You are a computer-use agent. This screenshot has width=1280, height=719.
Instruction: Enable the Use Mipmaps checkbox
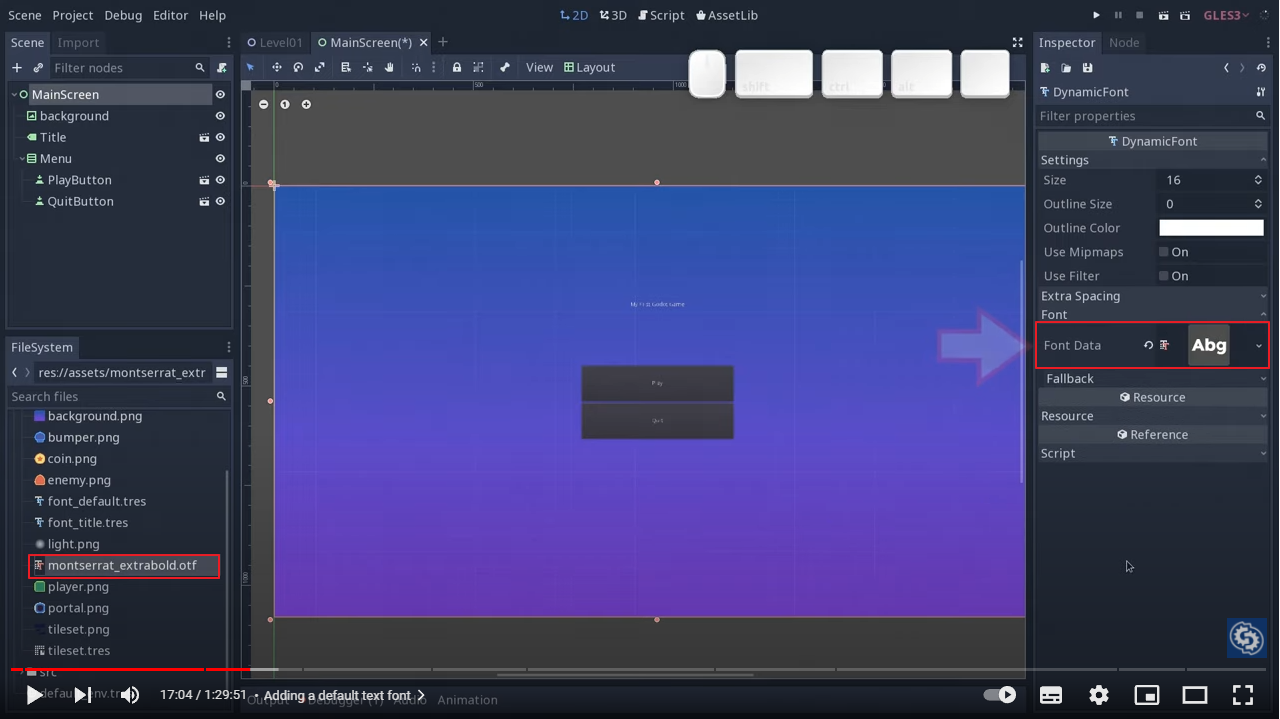(x=1164, y=252)
